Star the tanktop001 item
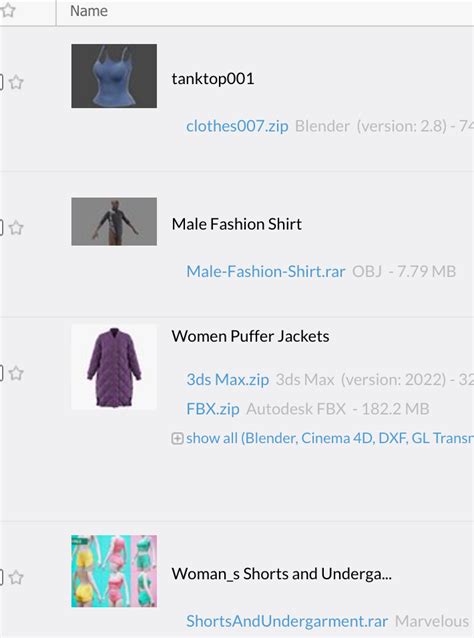Image resolution: width=474 pixels, height=638 pixels. click(x=16, y=83)
